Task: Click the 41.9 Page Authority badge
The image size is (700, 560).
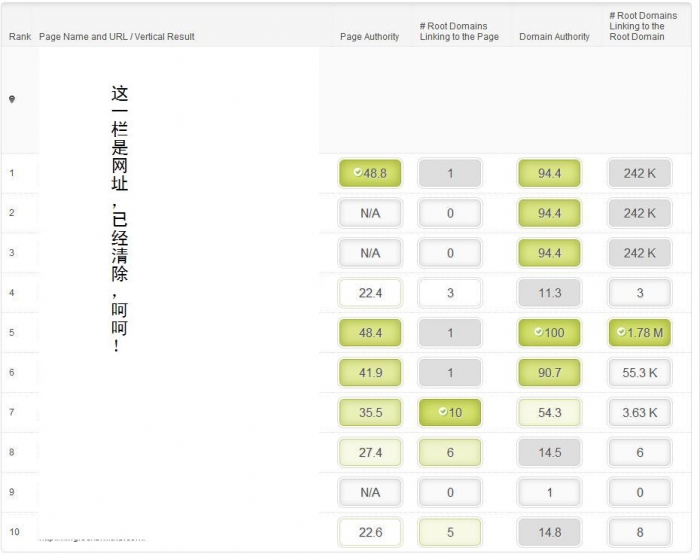Action: (x=370, y=373)
